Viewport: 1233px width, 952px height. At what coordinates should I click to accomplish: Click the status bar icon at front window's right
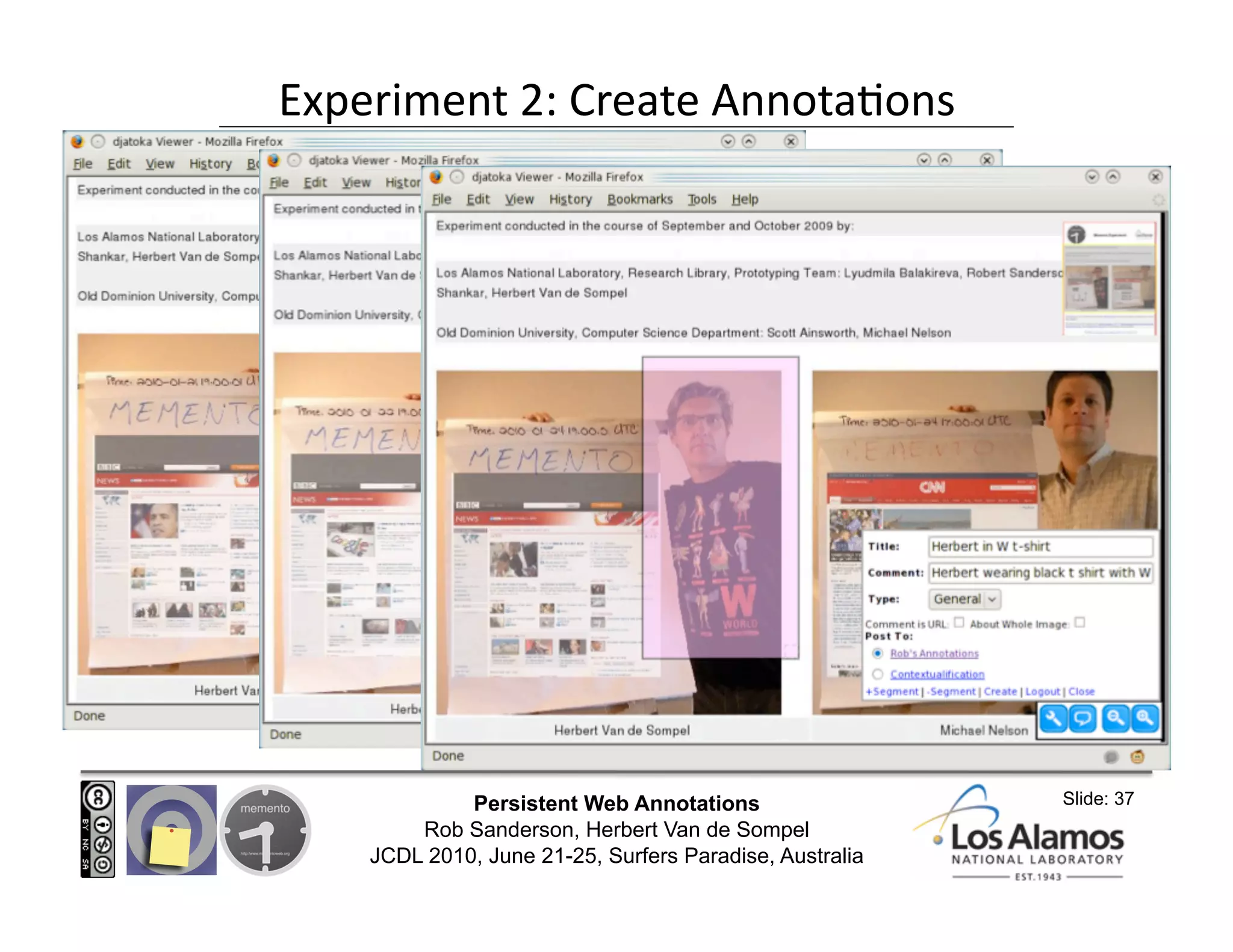tap(1137, 756)
